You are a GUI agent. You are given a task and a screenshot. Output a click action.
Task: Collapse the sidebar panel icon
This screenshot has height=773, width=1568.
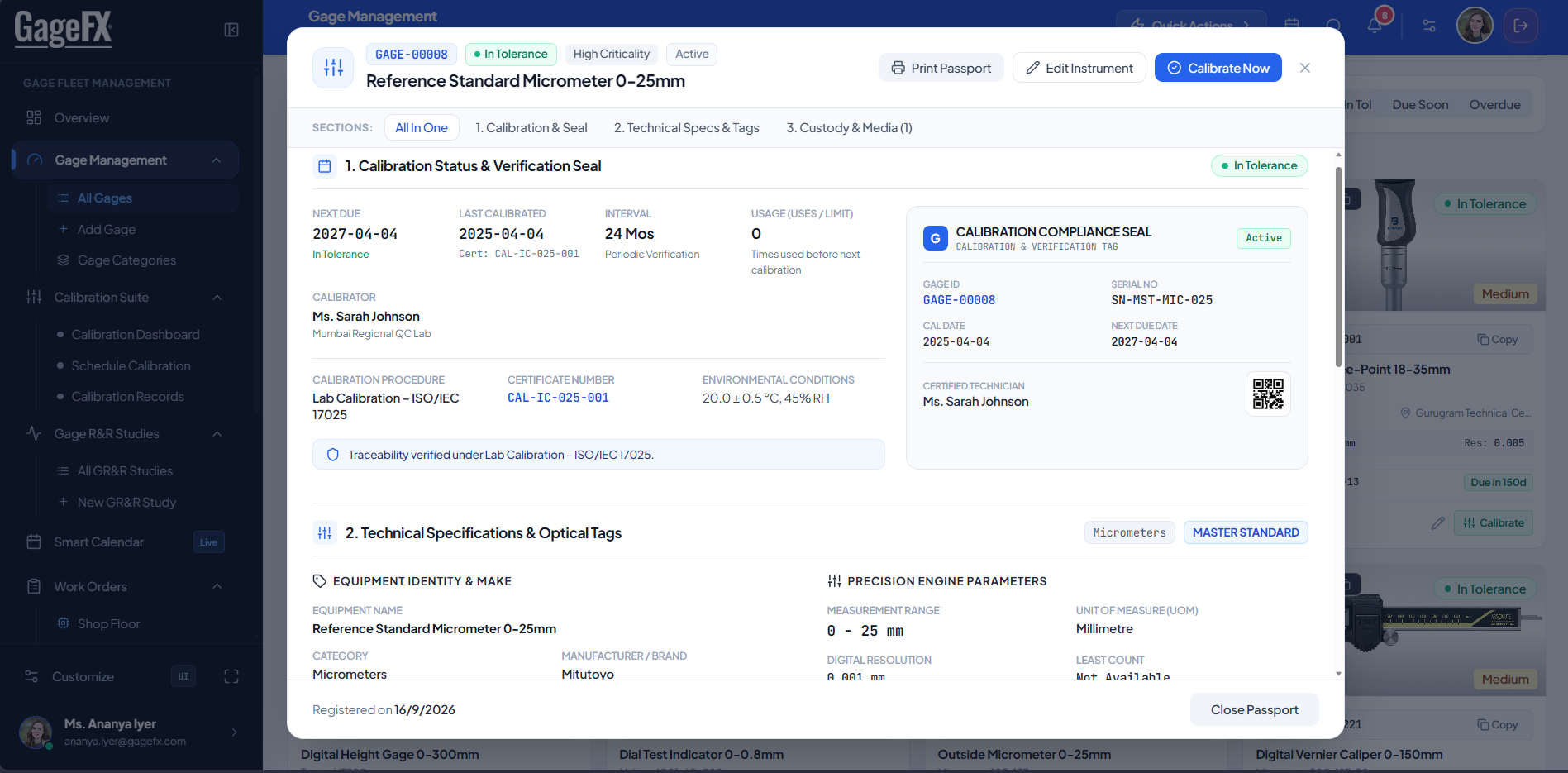tap(231, 30)
